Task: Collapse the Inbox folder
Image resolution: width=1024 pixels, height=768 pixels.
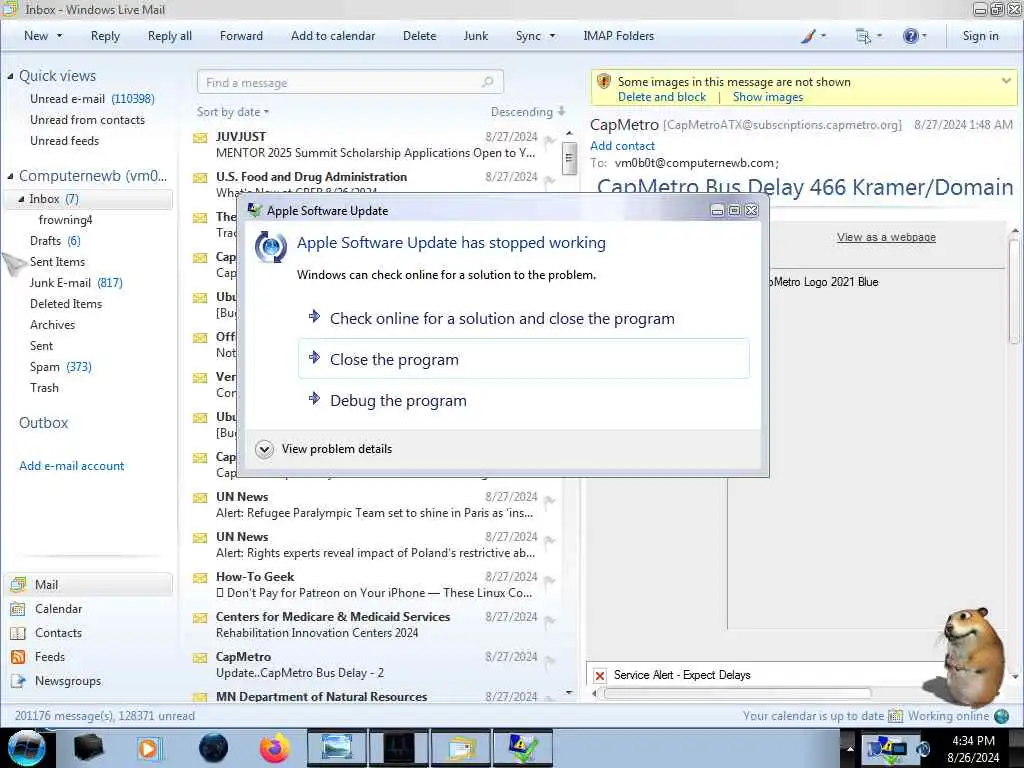Action: tap(21, 199)
